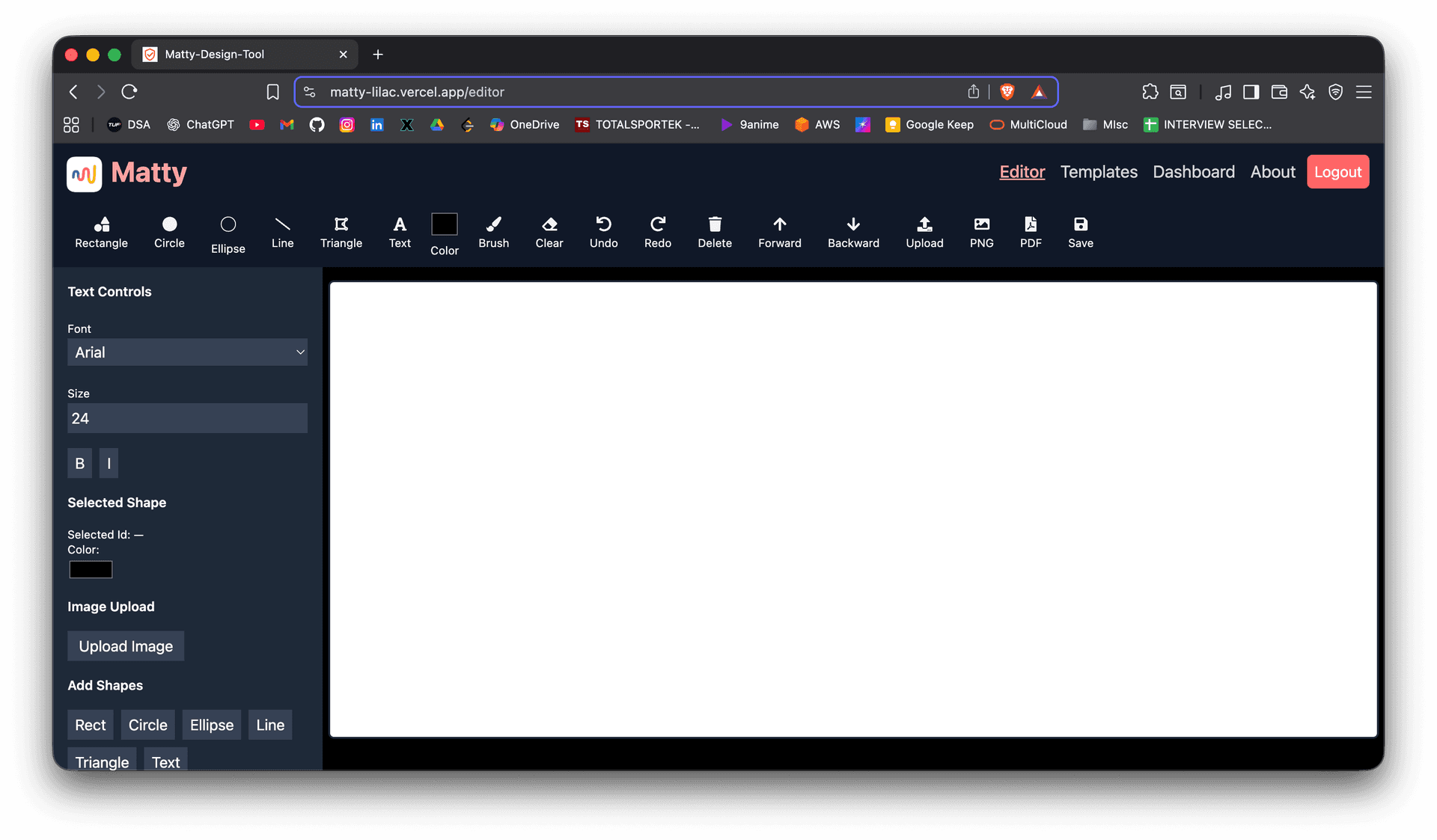Open the Font dropdown showing Arial
This screenshot has height=840, width=1437.
tap(187, 352)
